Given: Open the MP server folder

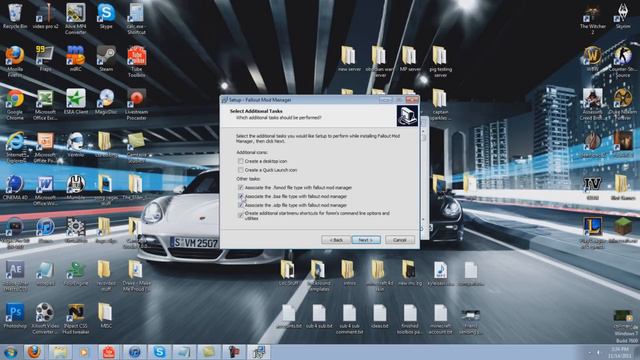Looking at the screenshot, I should click(409, 59).
